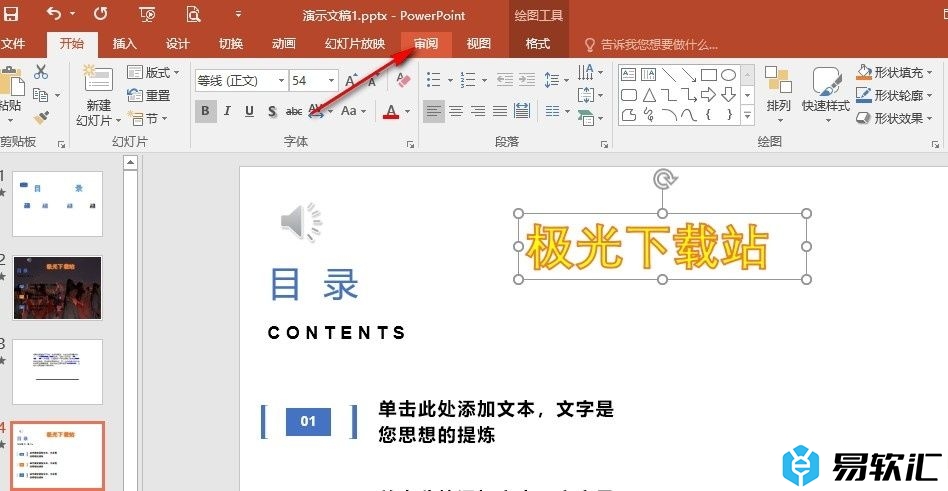Toggle Underline formatting

click(x=249, y=111)
